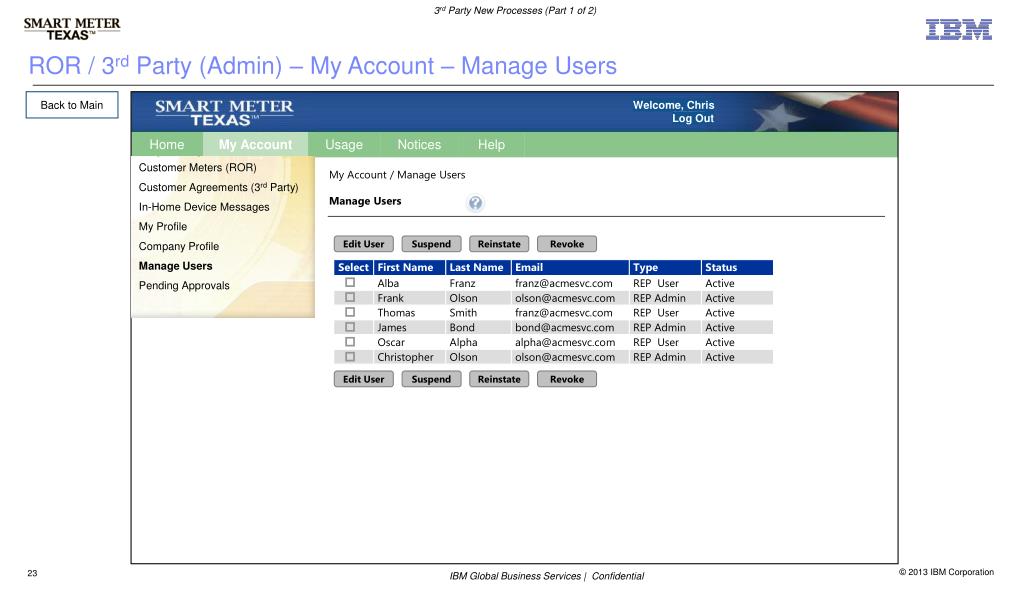Open Pending Approvals

tap(184, 285)
